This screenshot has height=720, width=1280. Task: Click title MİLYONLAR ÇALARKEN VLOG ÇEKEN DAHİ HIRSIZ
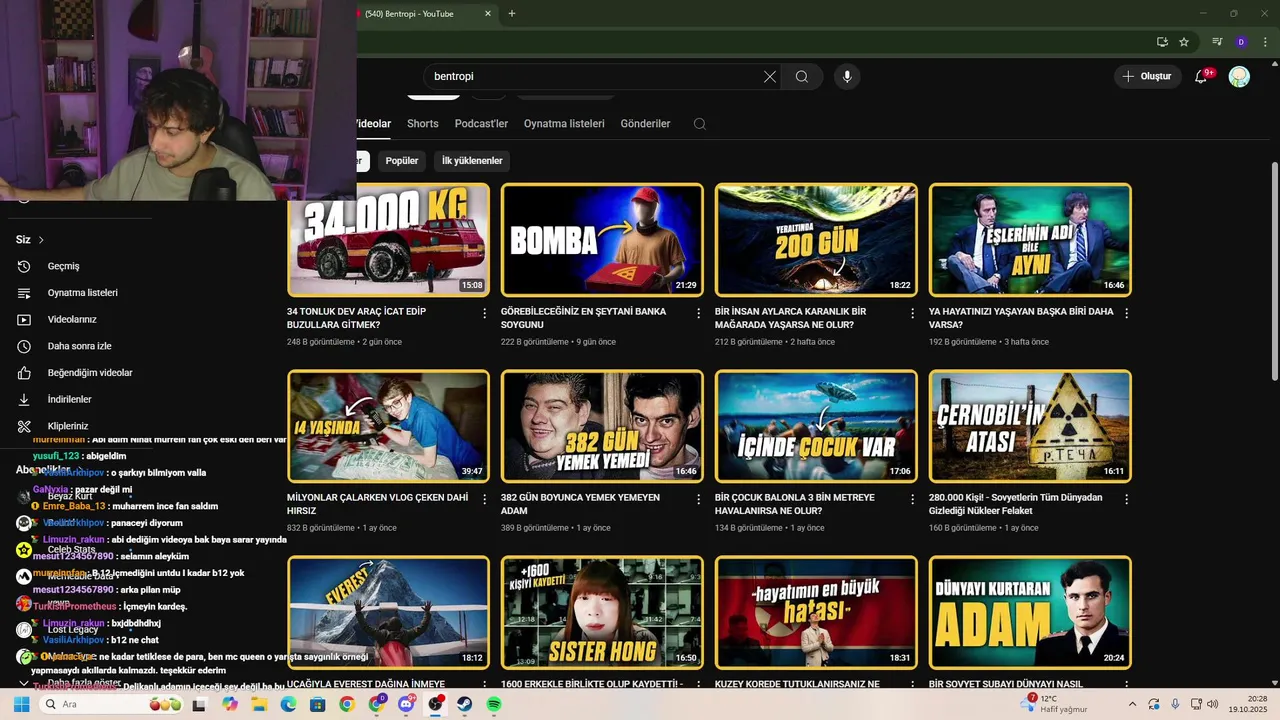coord(378,504)
